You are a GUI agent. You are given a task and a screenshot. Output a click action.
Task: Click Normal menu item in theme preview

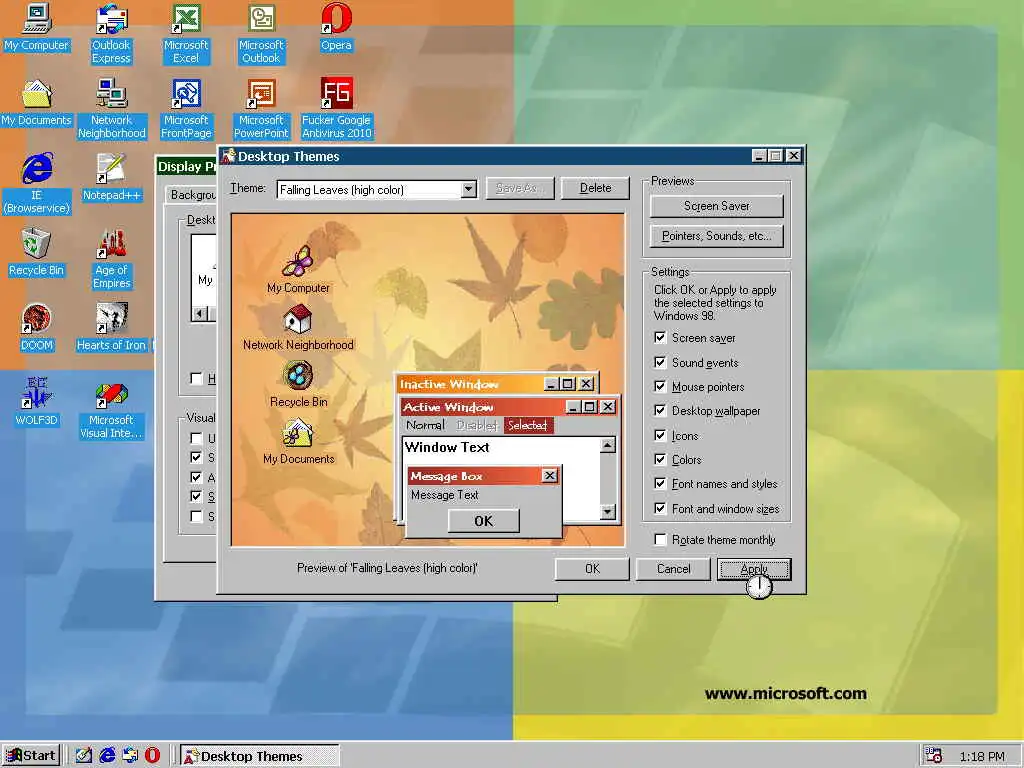[x=425, y=426]
